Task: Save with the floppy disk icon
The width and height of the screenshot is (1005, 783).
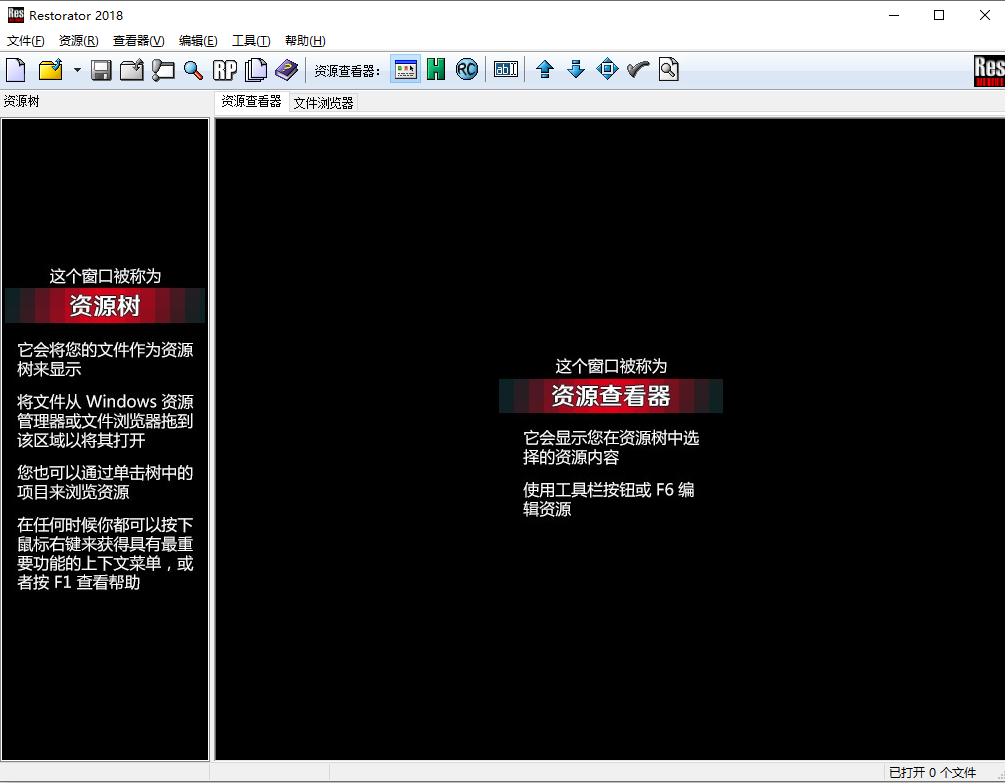Action: pyautogui.click(x=101, y=70)
